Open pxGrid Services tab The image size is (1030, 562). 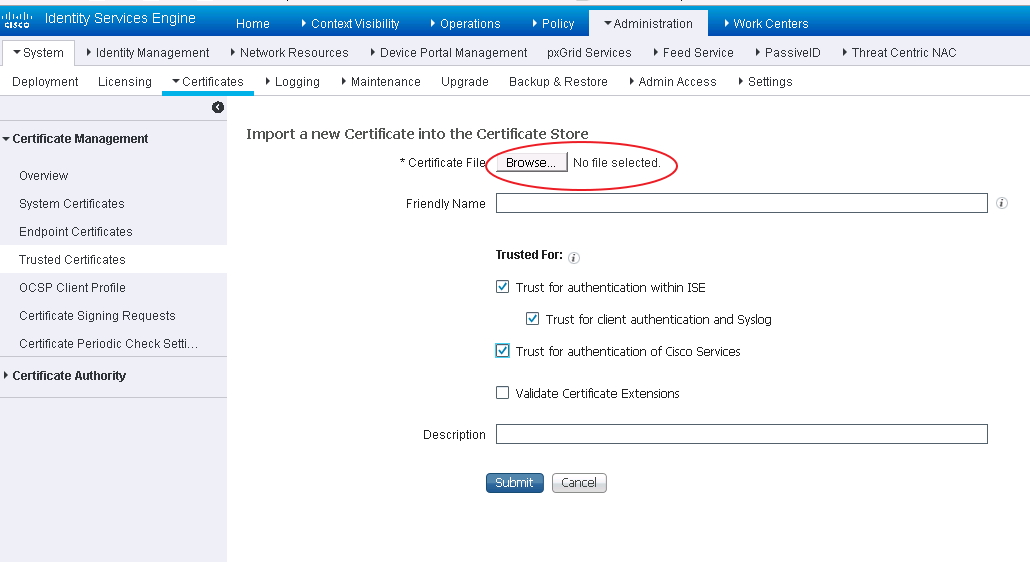click(589, 53)
